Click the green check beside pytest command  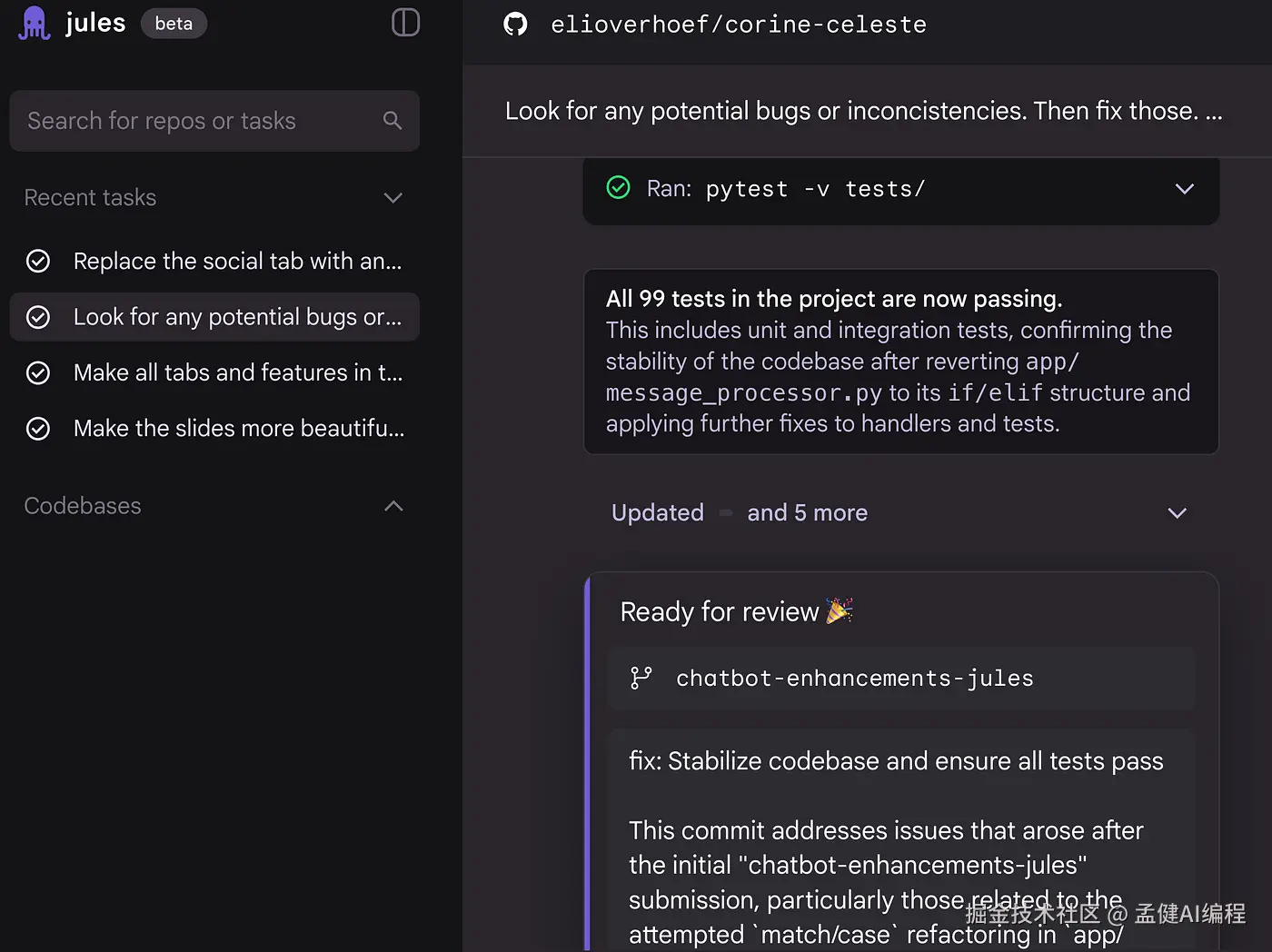[x=618, y=188]
